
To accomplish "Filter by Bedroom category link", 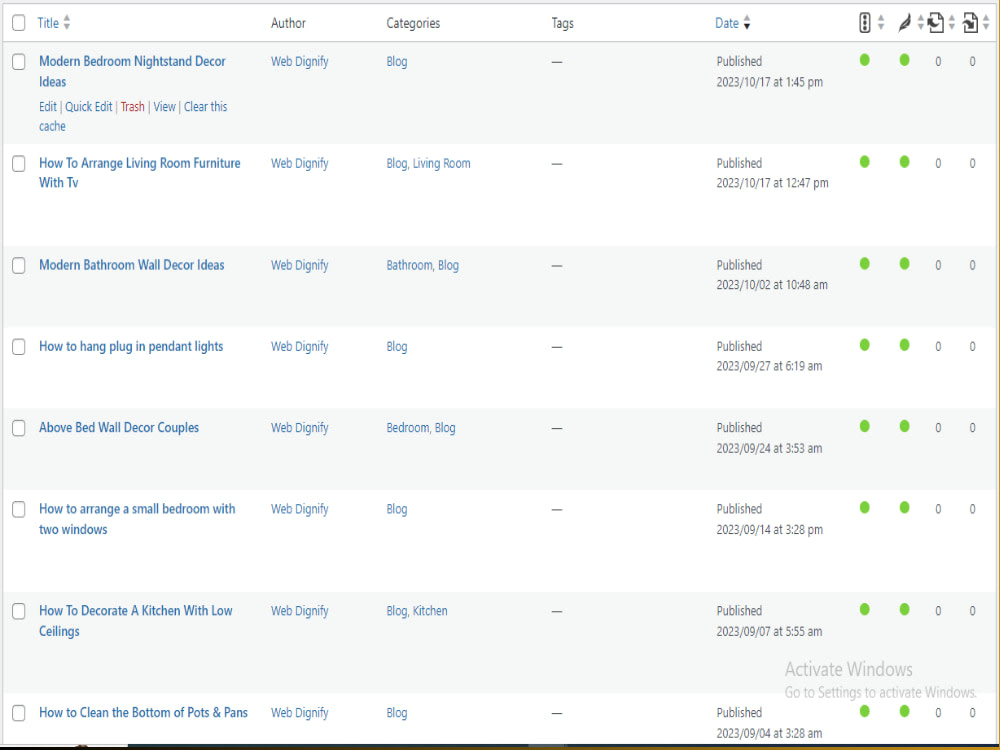I will click(x=408, y=428).
